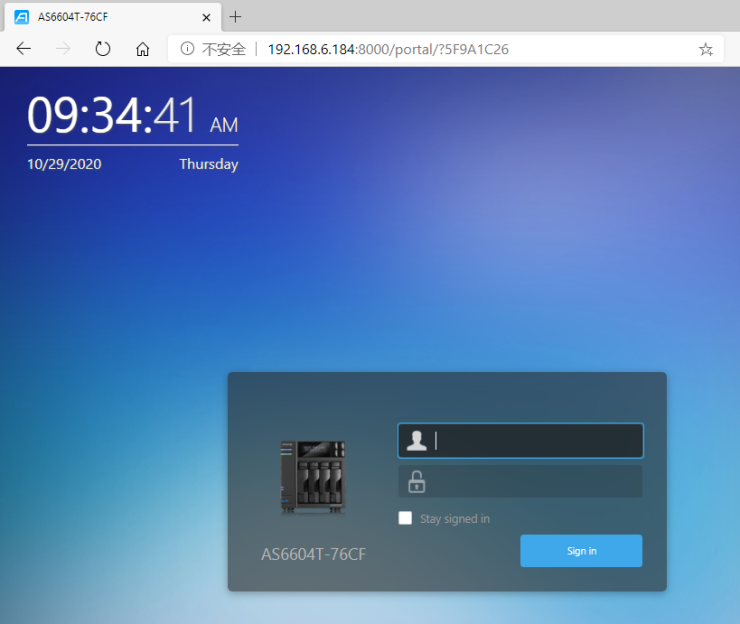Click the 09:34:41 clock display
Image resolution: width=740 pixels, height=624 pixels.
[133, 115]
